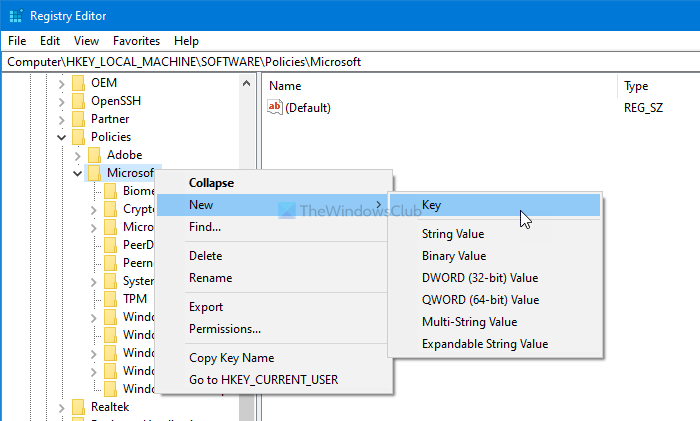700x421 pixels.
Task: Open the Help menu
Action: [x=186, y=41]
